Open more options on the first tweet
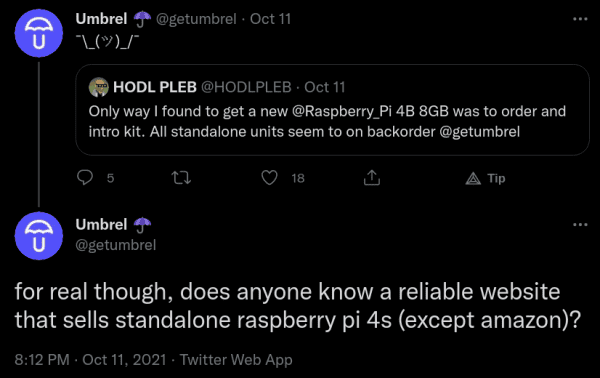 click(x=580, y=19)
